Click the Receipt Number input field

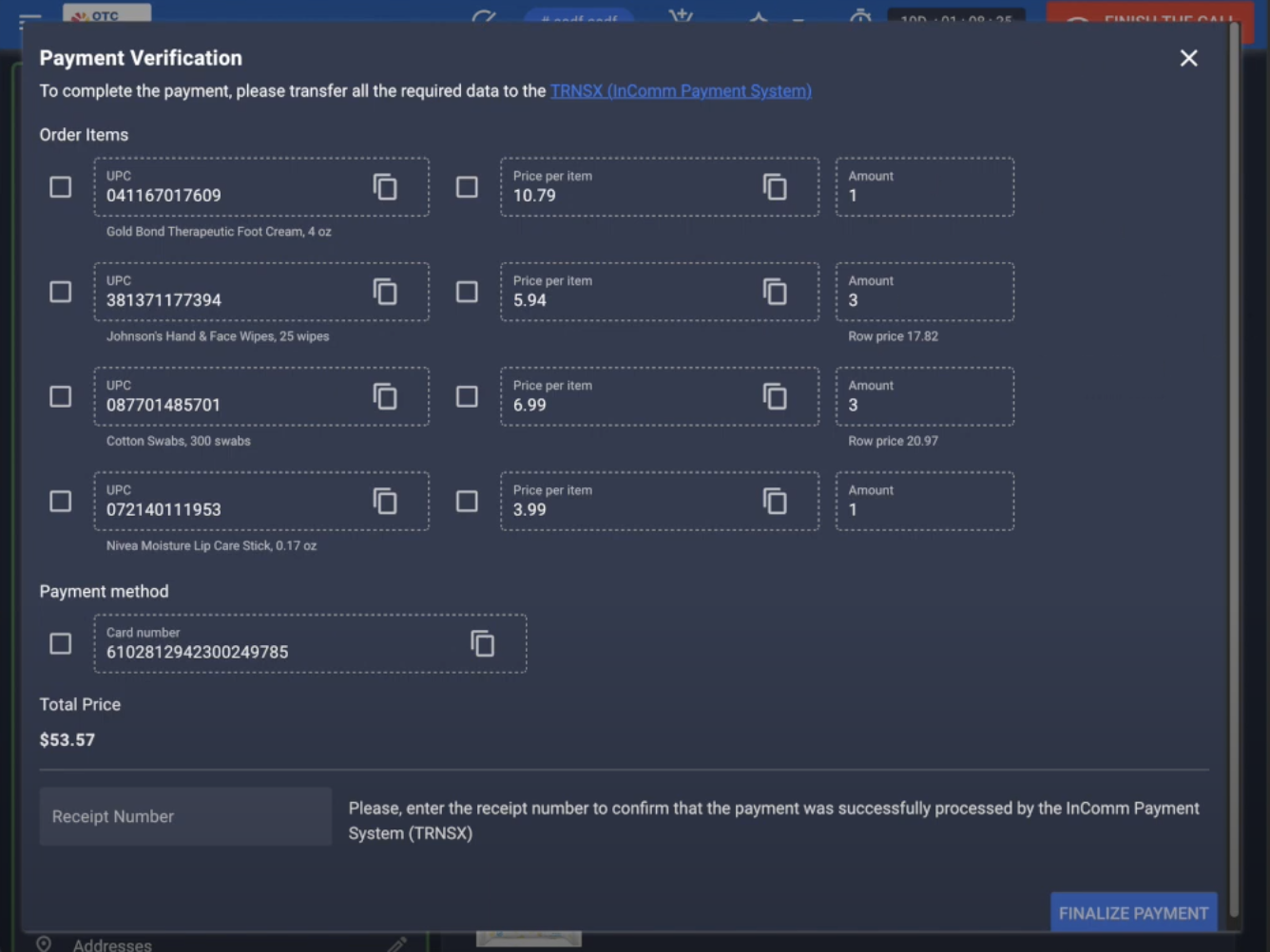click(185, 816)
